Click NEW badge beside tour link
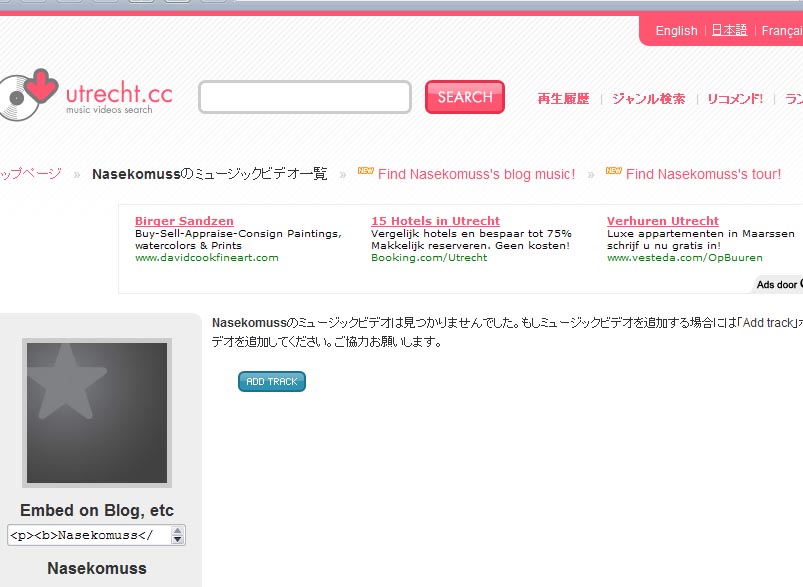 point(614,171)
